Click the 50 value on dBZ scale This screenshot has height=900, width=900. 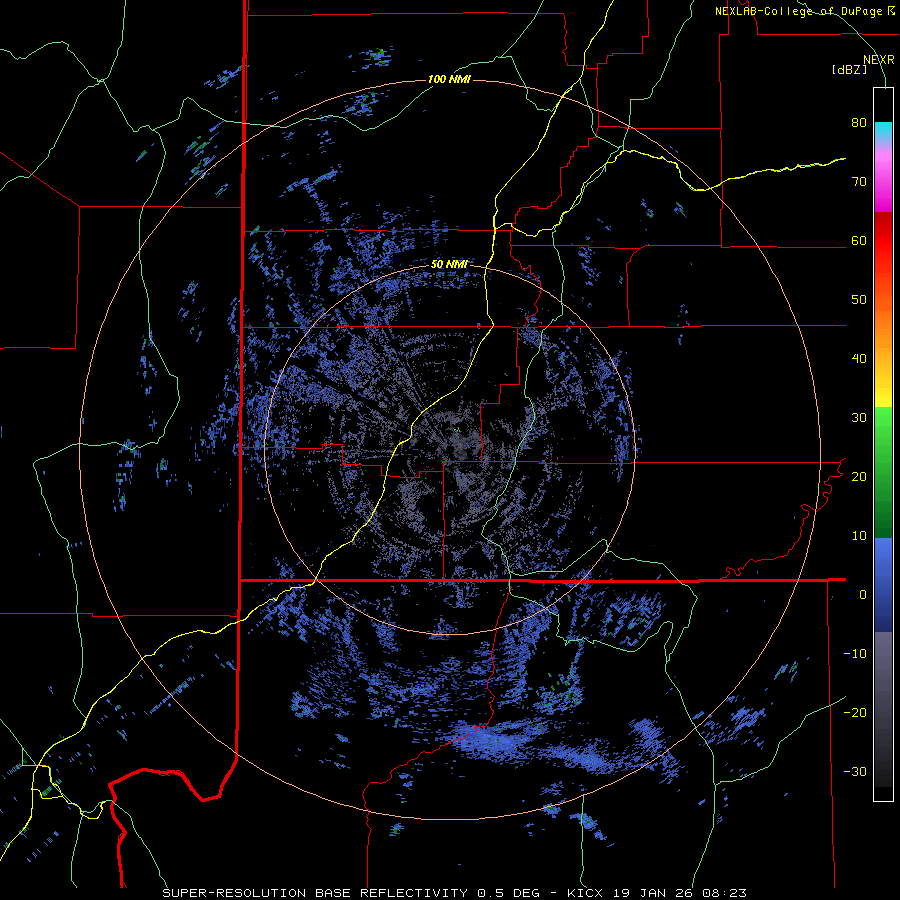click(859, 300)
